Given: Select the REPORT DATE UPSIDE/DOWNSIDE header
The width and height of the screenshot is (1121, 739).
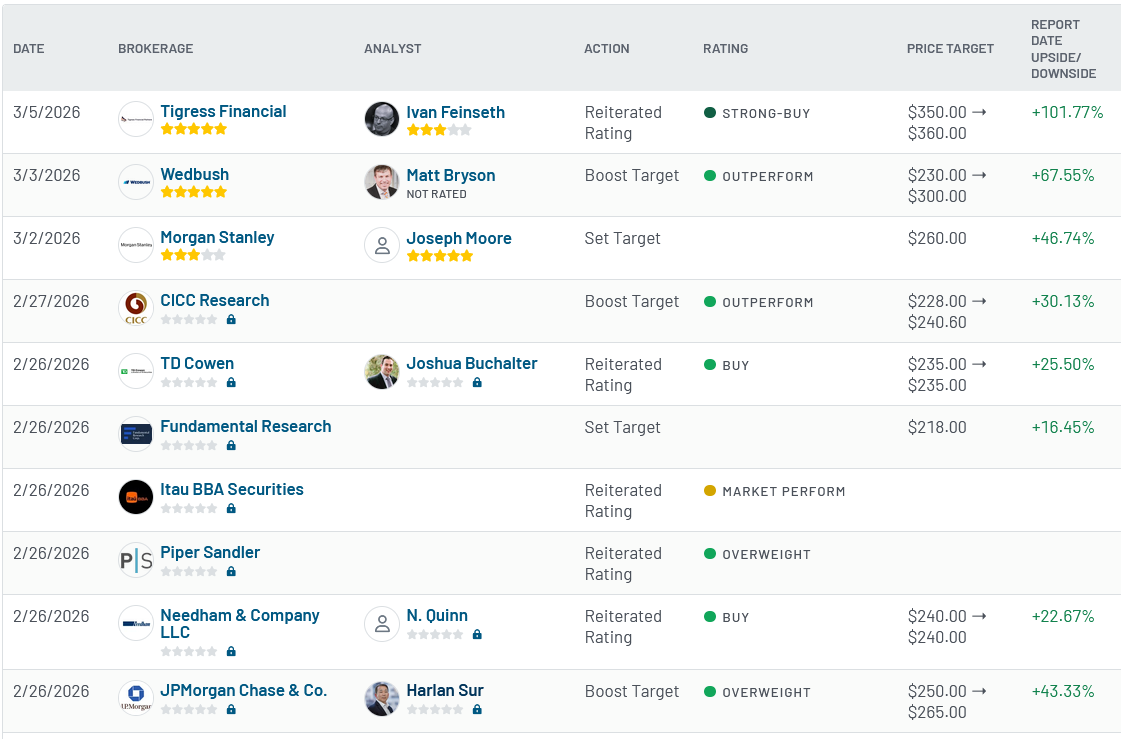Looking at the screenshot, I should 1063,49.
